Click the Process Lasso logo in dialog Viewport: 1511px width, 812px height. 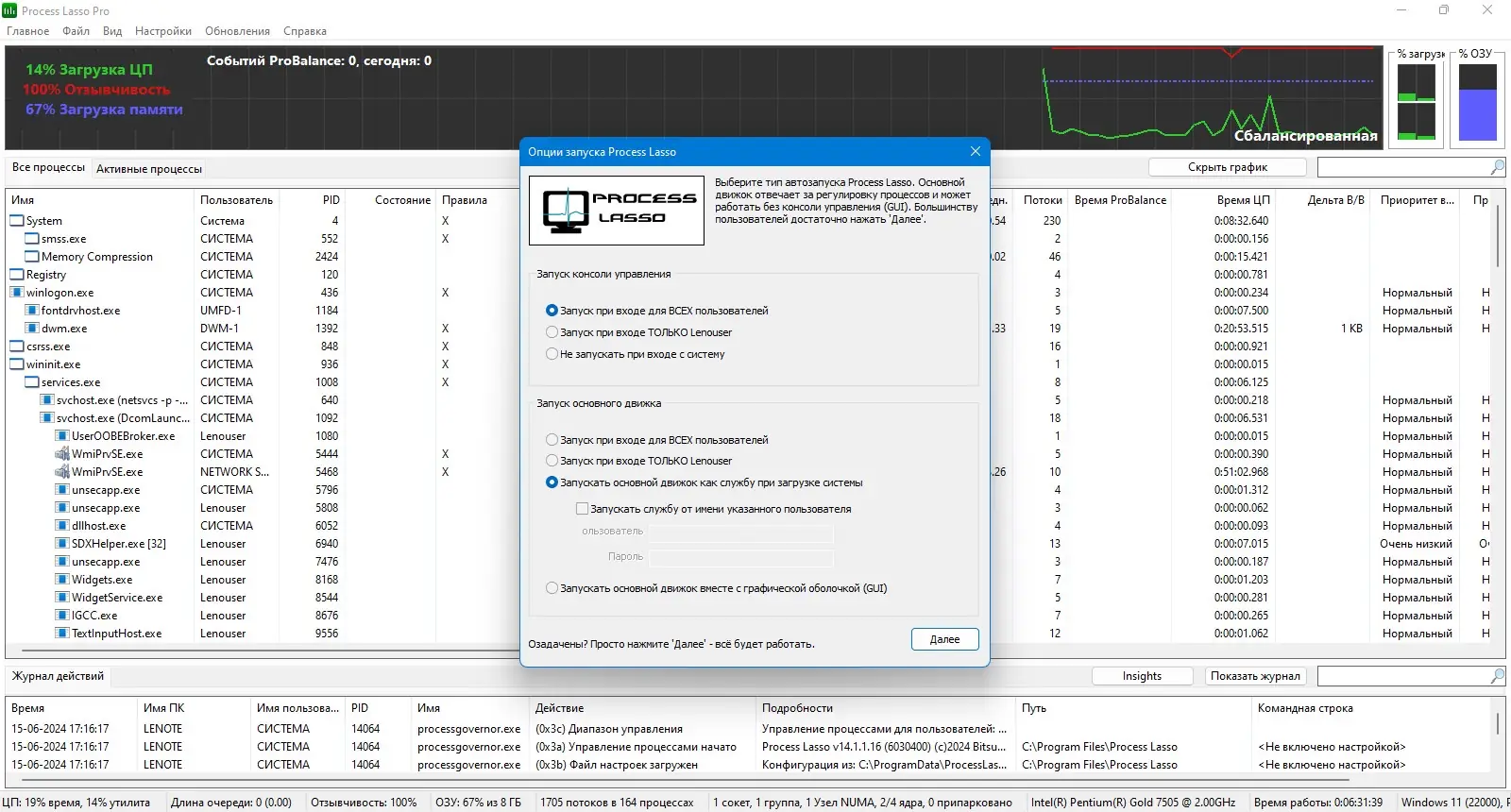[617, 211]
